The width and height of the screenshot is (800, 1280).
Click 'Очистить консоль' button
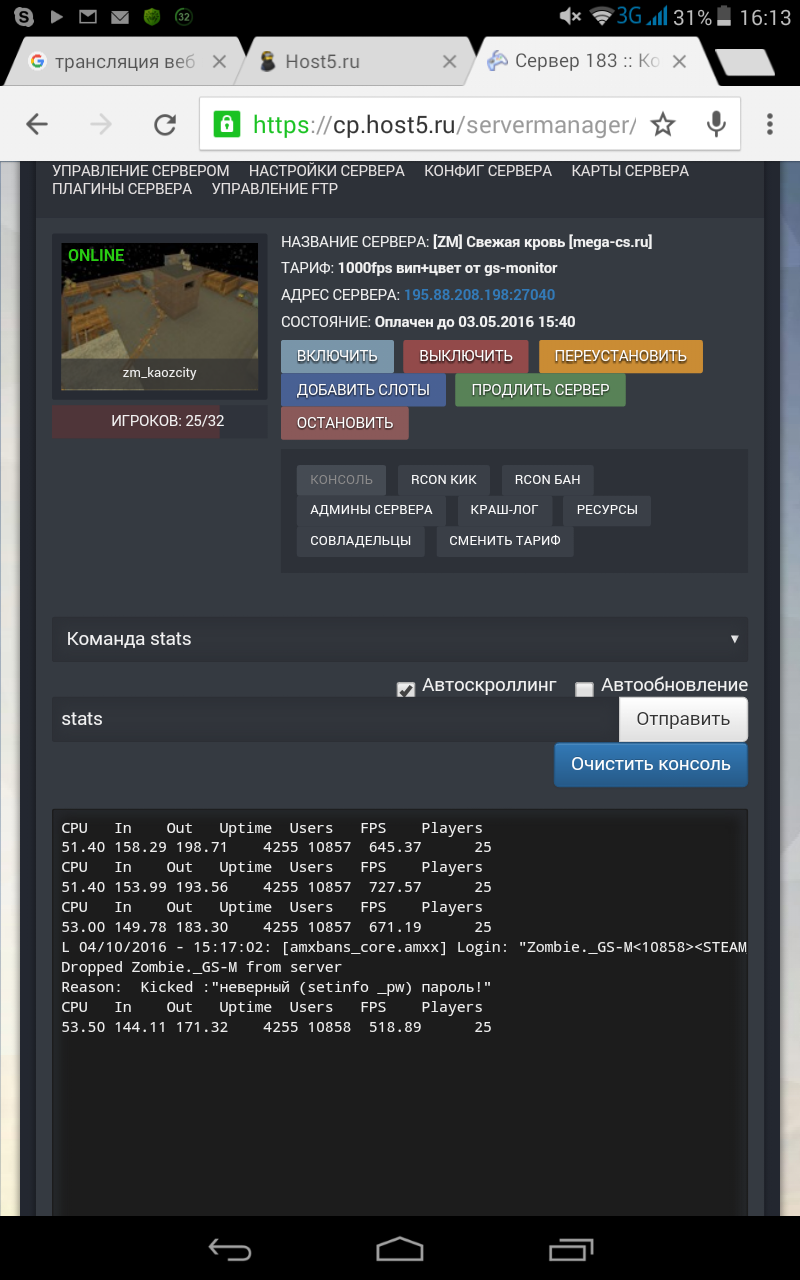click(651, 765)
